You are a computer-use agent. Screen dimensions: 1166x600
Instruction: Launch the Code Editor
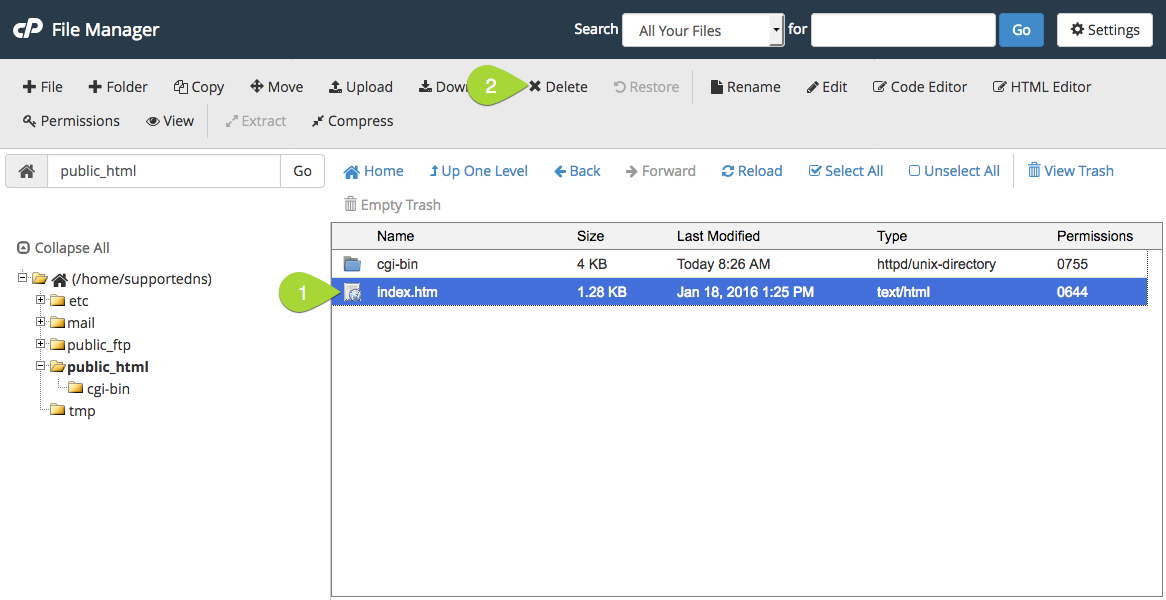[x=920, y=87]
